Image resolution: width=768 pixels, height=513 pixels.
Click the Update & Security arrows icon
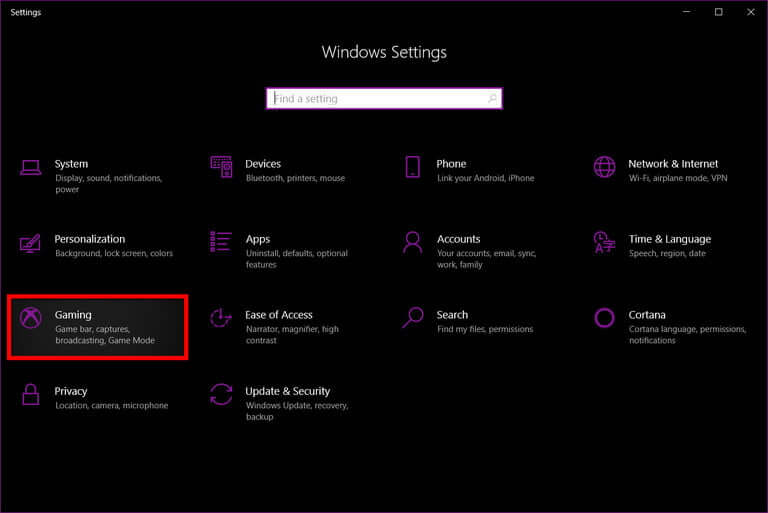click(x=221, y=394)
